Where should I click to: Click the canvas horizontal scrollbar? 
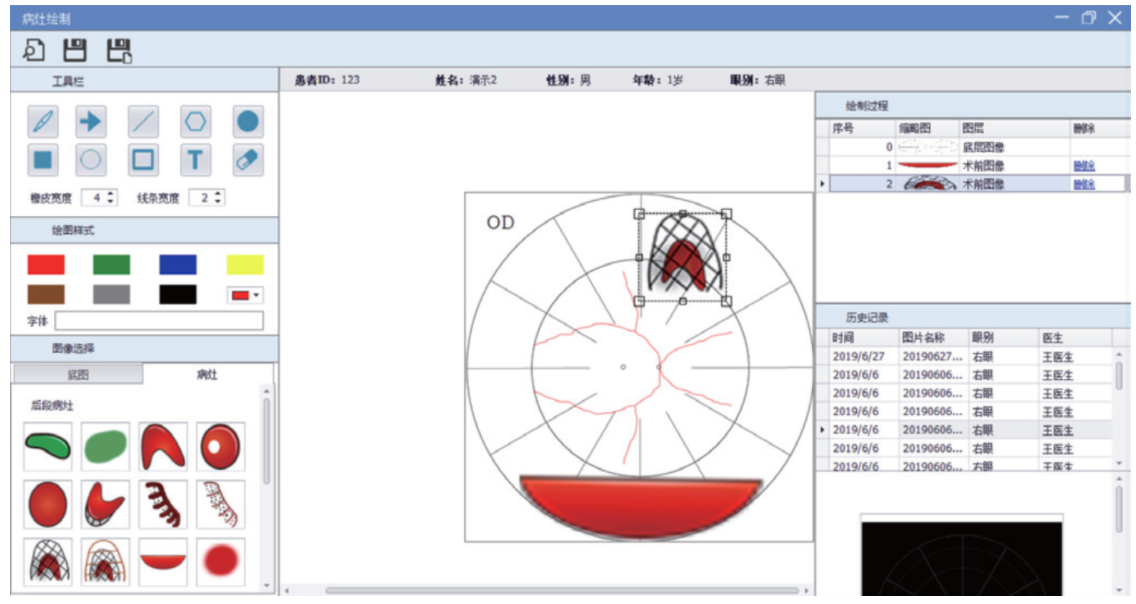[561, 590]
